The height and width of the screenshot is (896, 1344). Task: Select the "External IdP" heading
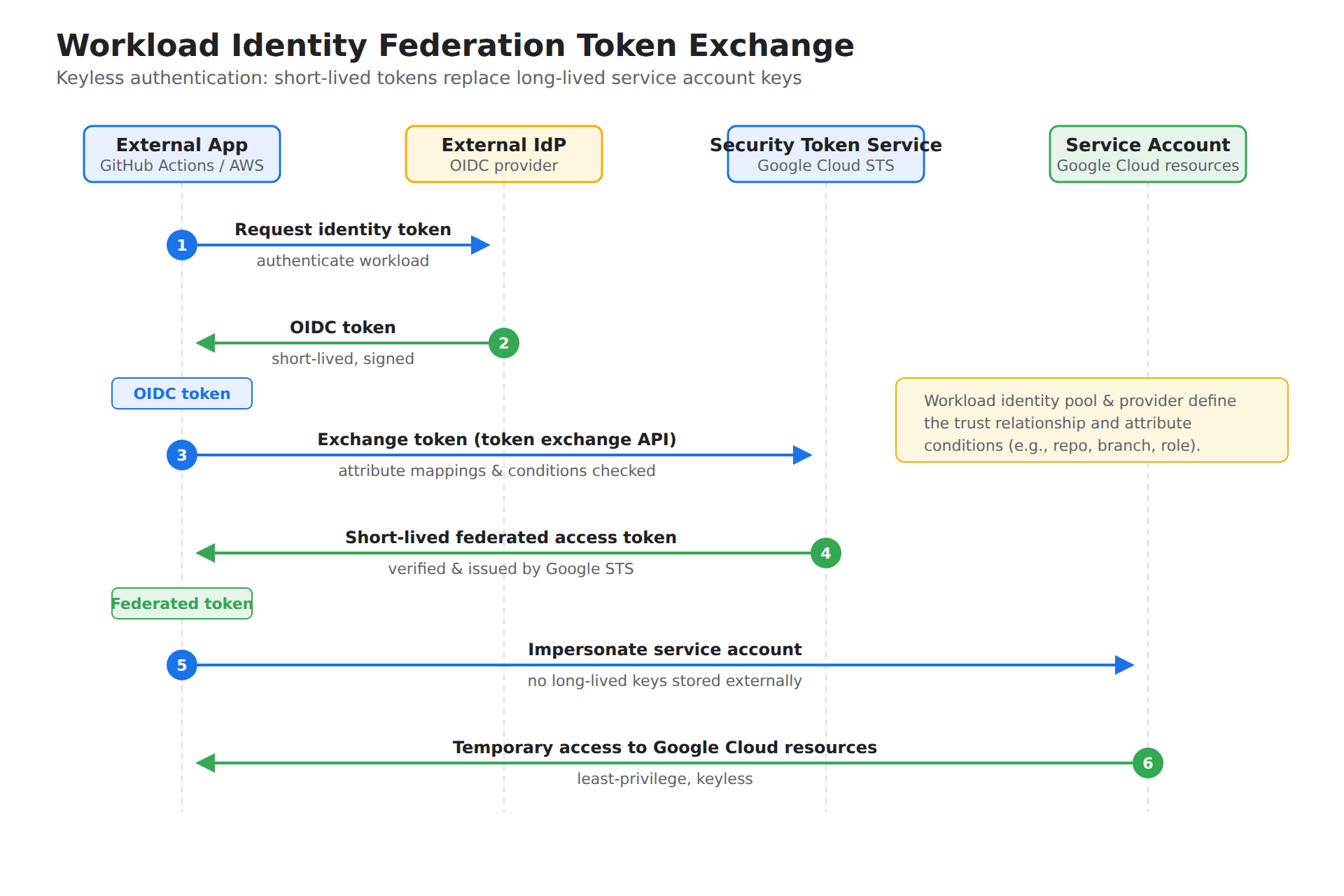(x=504, y=145)
